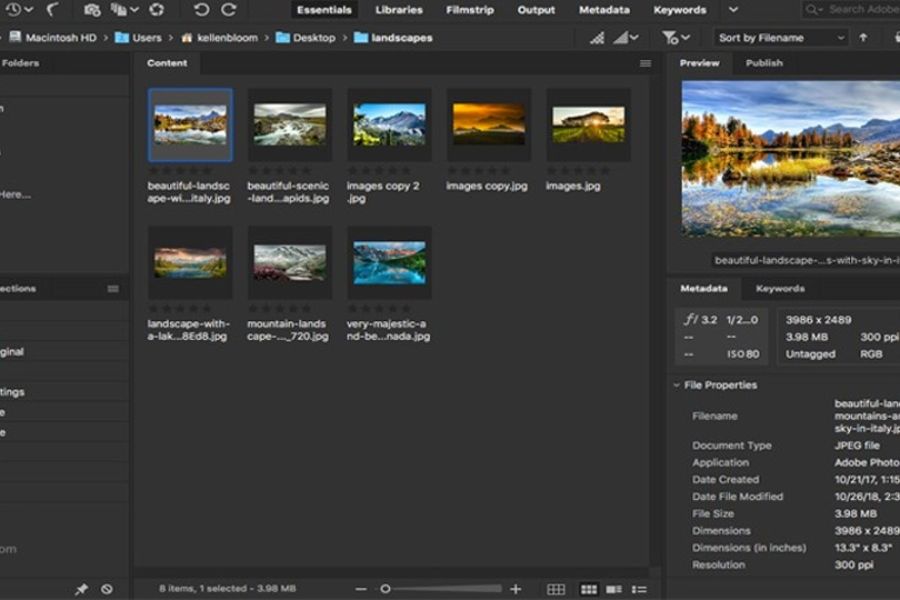This screenshot has width=900, height=600.
Task: Switch to list view mode
Action: (639, 589)
